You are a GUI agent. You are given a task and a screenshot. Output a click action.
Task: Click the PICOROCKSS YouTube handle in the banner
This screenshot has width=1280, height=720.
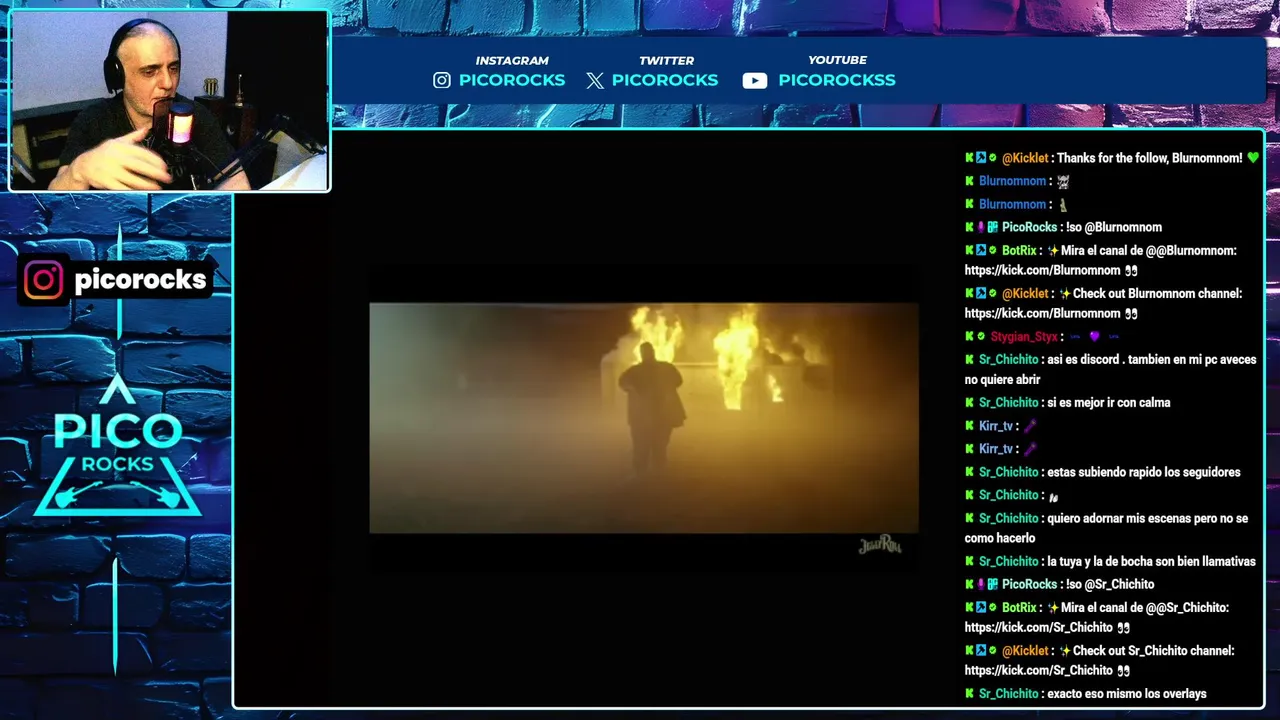pos(837,80)
